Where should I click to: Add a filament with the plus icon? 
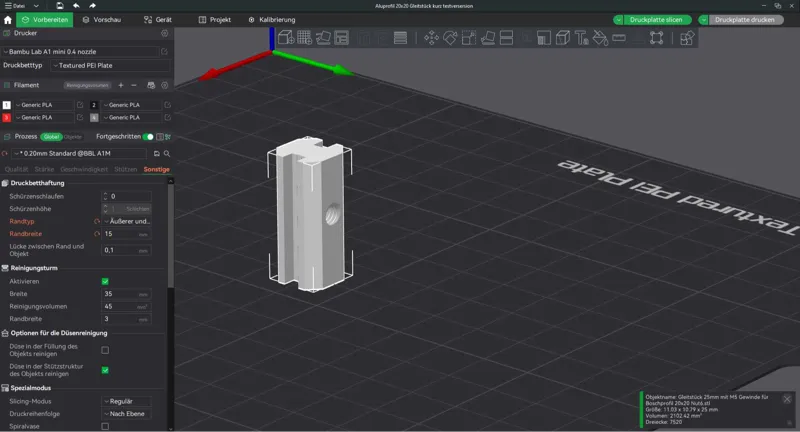(x=121, y=85)
